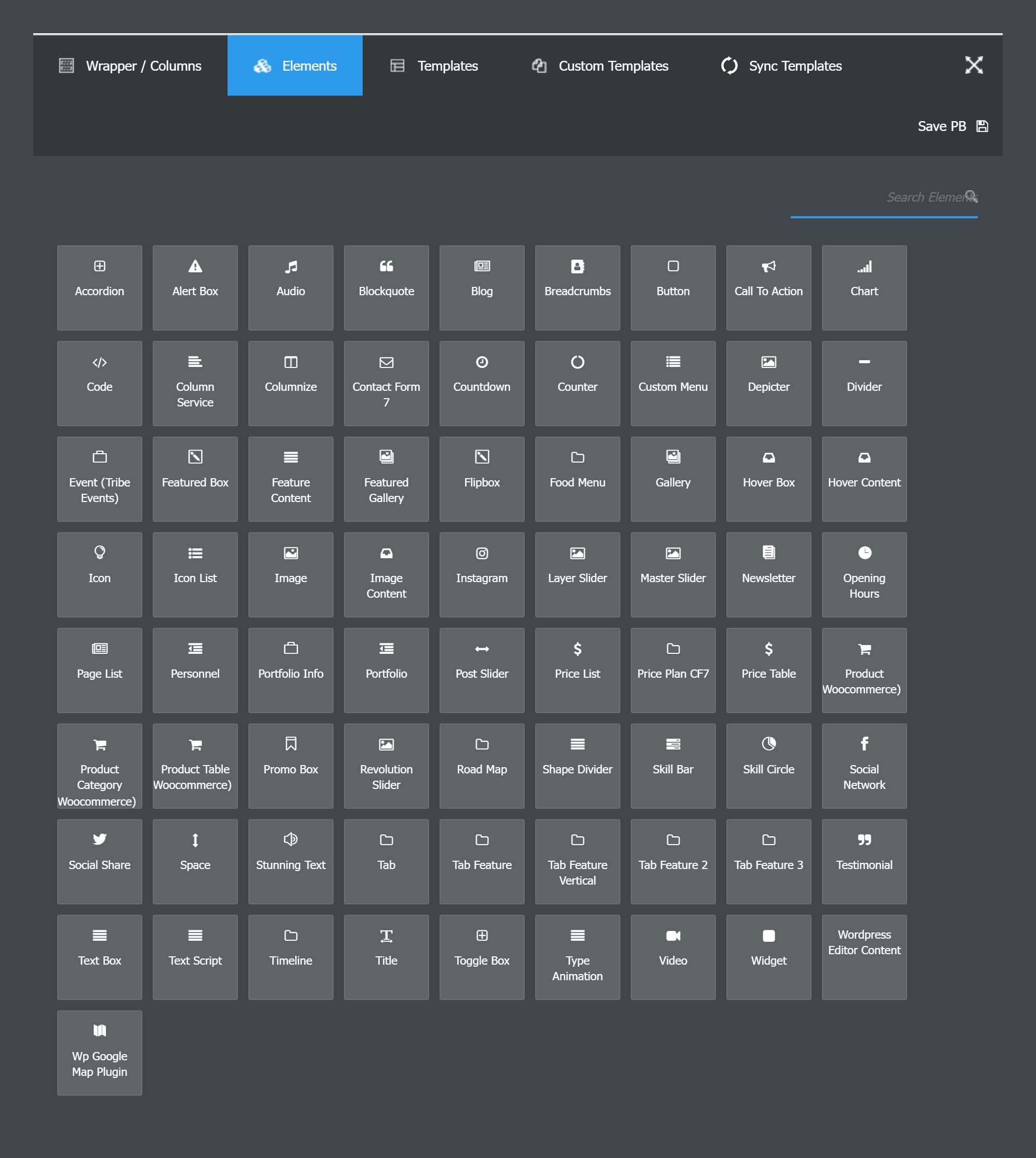Insert the Instagram element
This screenshot has width=1036, height=1158.
(x=482, y=574)
